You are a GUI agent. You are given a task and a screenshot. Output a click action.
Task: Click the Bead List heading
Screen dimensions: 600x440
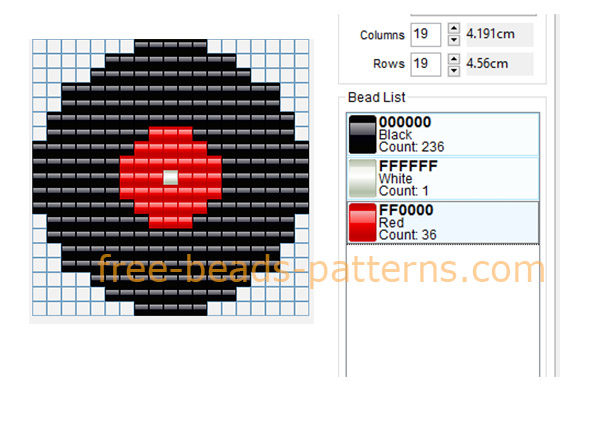pos(377,97)
